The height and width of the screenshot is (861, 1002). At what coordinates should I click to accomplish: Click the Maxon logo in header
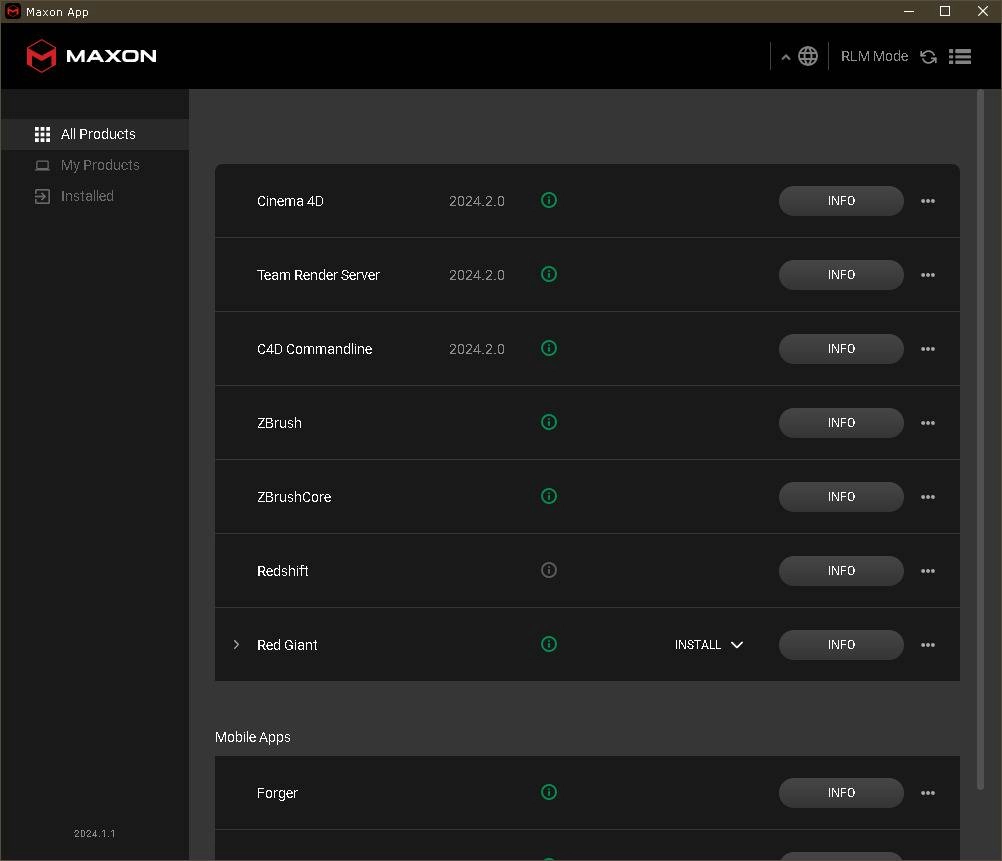[91, 56]
